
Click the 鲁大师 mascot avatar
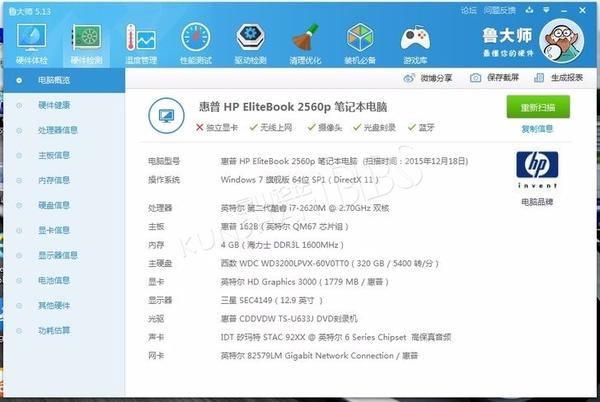coord(561,41)
